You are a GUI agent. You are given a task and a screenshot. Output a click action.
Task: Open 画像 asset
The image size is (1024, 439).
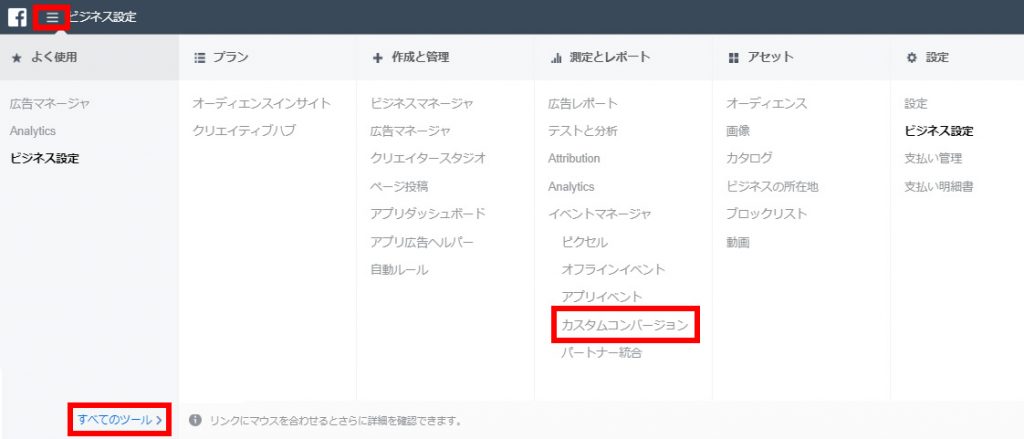[738, 131]
